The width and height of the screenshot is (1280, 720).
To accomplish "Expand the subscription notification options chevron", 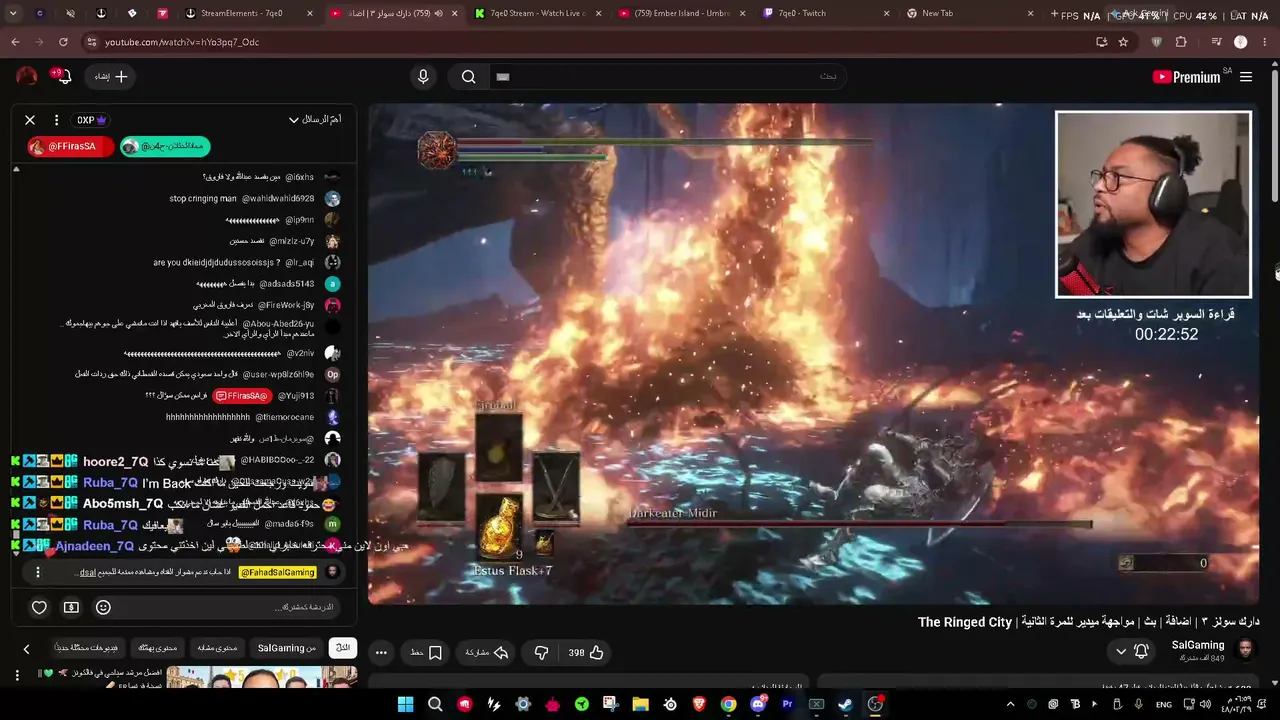I will (1121, 652).
